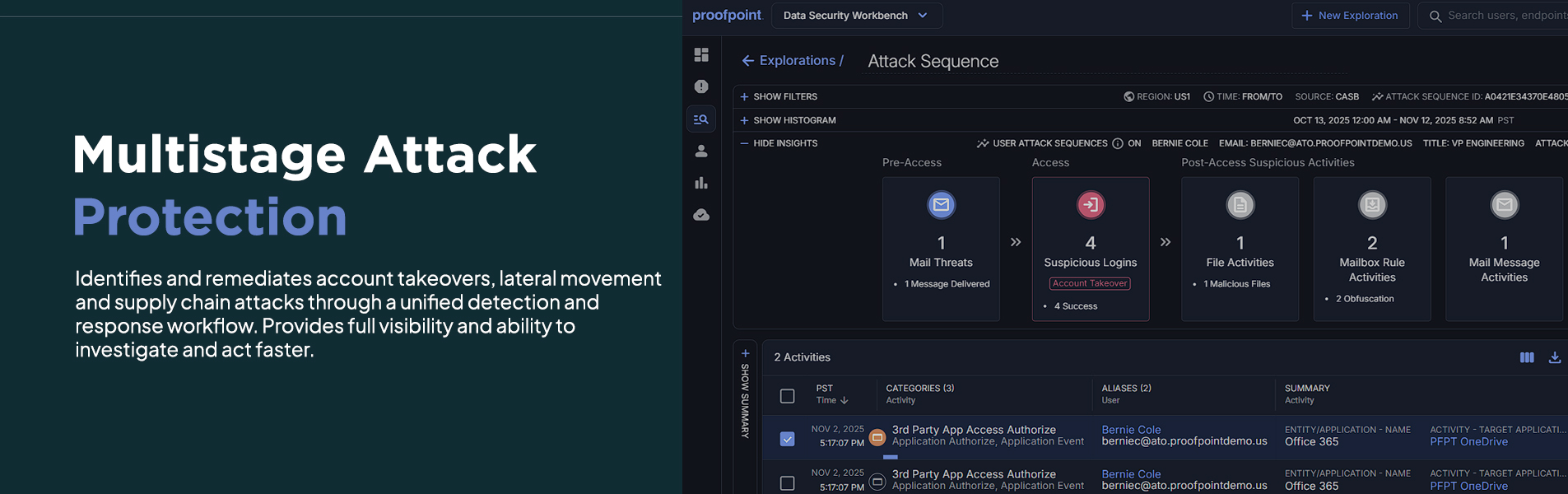Open the users person icon in sidebar
This screenshot has height=494, width=1568.
pos(701,151)
